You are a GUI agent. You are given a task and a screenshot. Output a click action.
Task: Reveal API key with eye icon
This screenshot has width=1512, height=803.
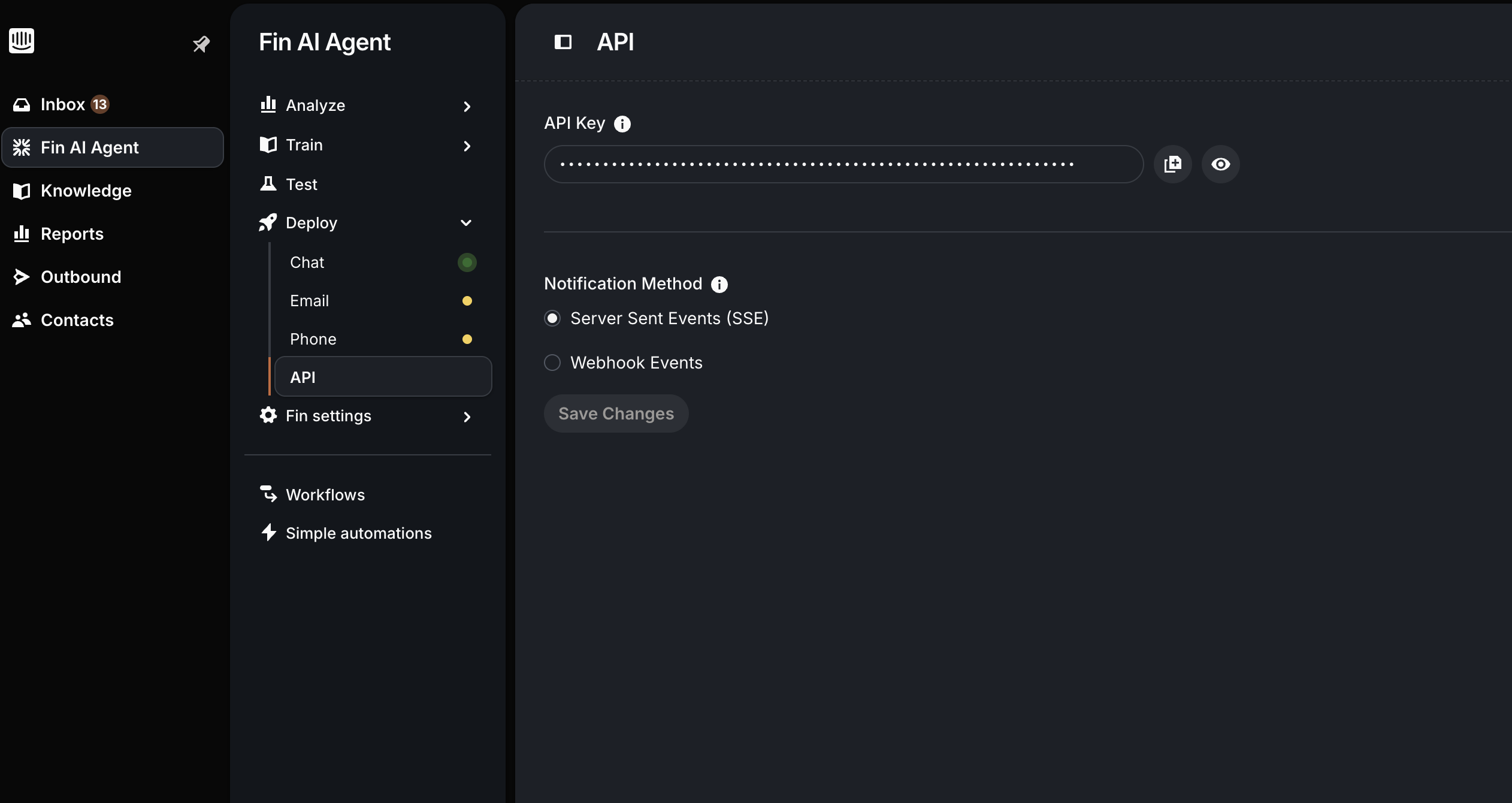pyautogui.click(x=1220, y=164)
